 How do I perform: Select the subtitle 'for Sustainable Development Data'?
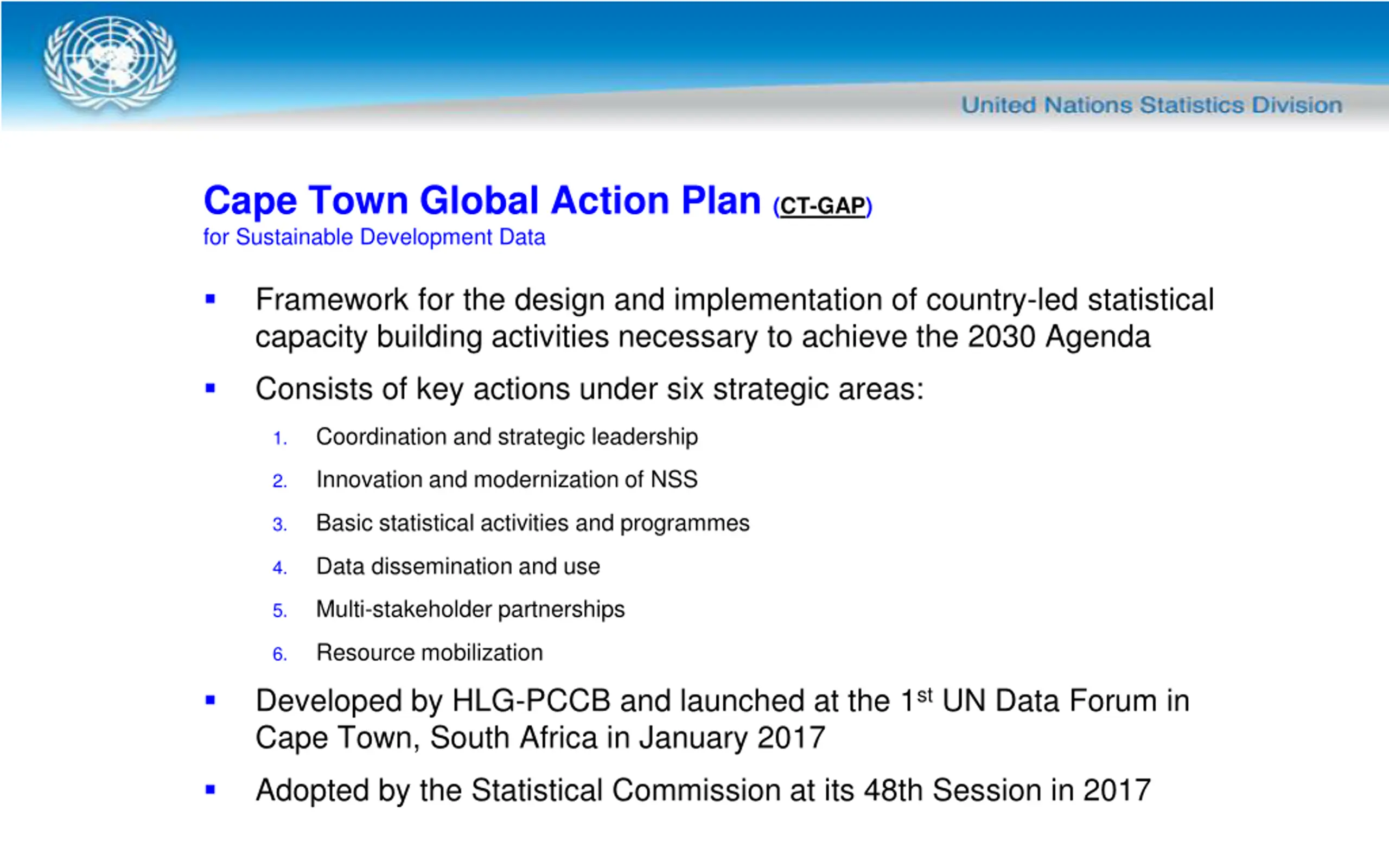tap(374, 237)
